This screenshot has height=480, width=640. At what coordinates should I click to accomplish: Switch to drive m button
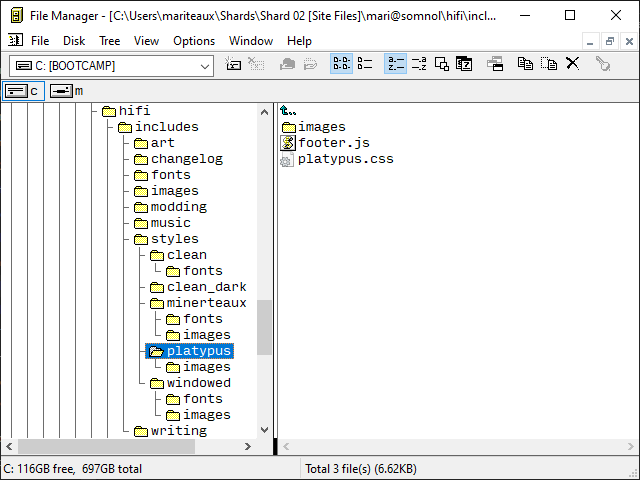coord(68,91)
